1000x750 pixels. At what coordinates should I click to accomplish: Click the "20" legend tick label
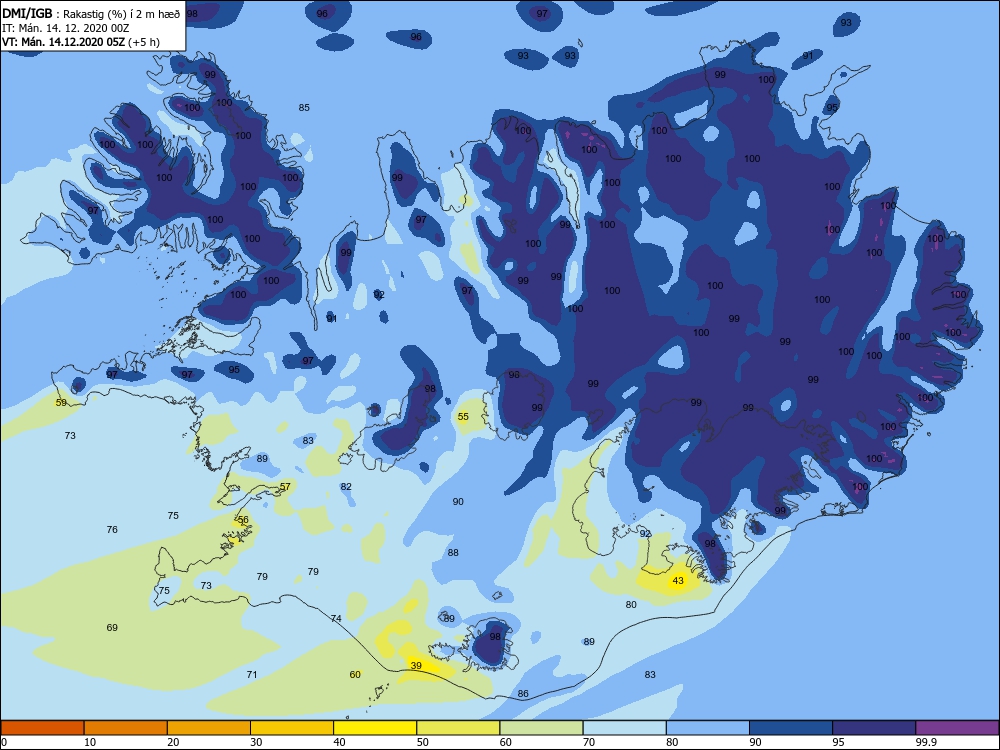(173, 742)
